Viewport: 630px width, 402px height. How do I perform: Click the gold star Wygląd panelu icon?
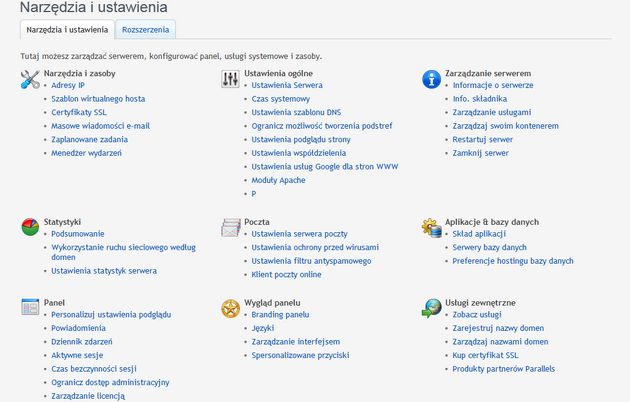click(x=231, y=308)
